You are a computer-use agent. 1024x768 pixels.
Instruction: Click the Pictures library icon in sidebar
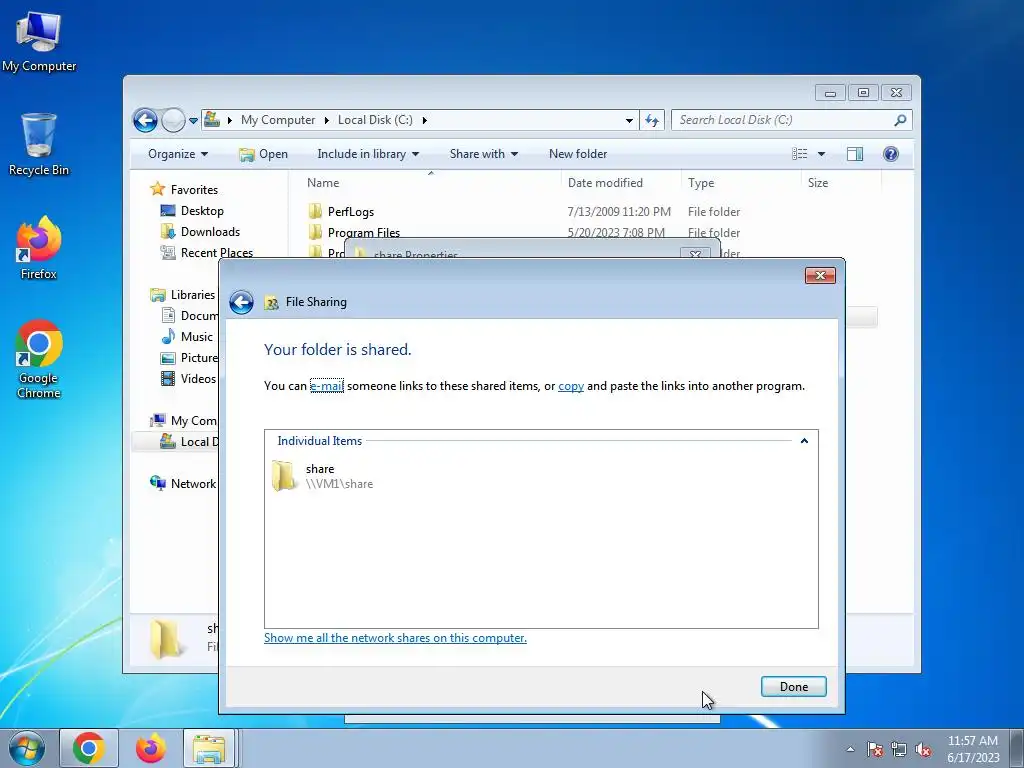168,357
